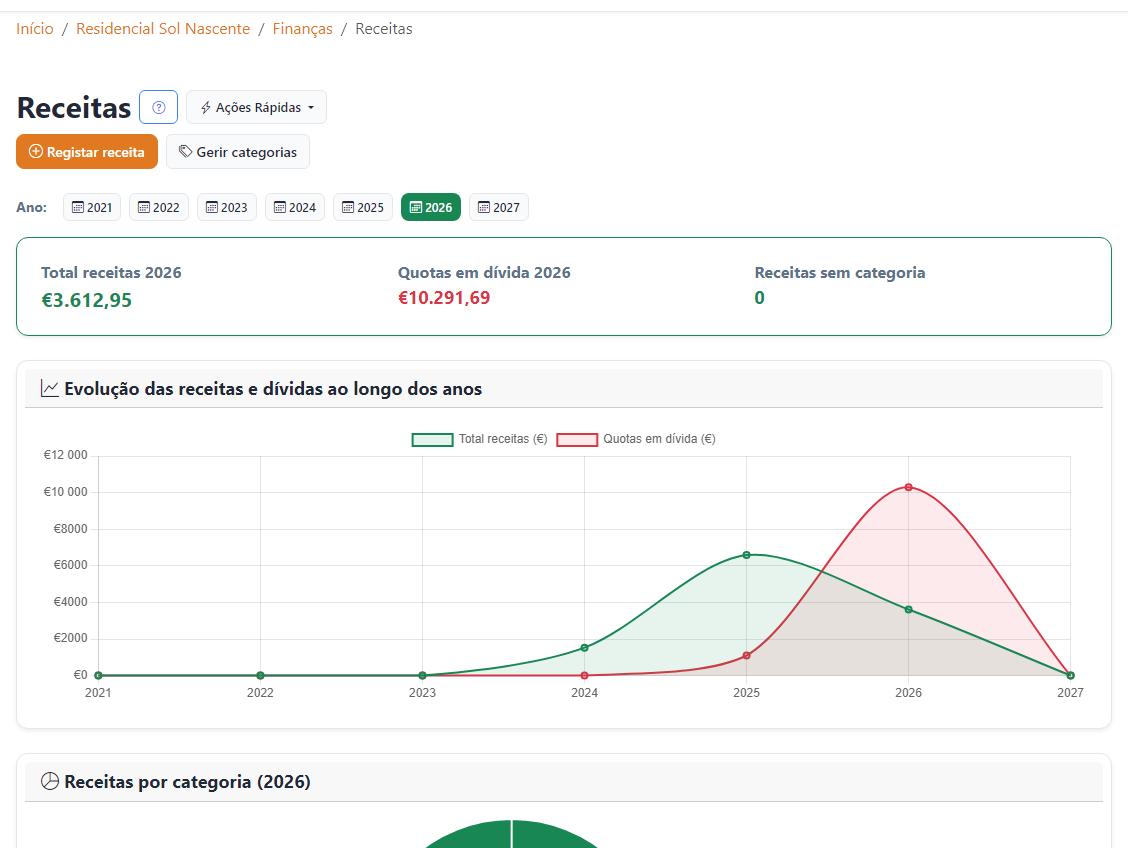
Task: Click the 2024 green receitas data point
Action: click(x=585, y=648)
